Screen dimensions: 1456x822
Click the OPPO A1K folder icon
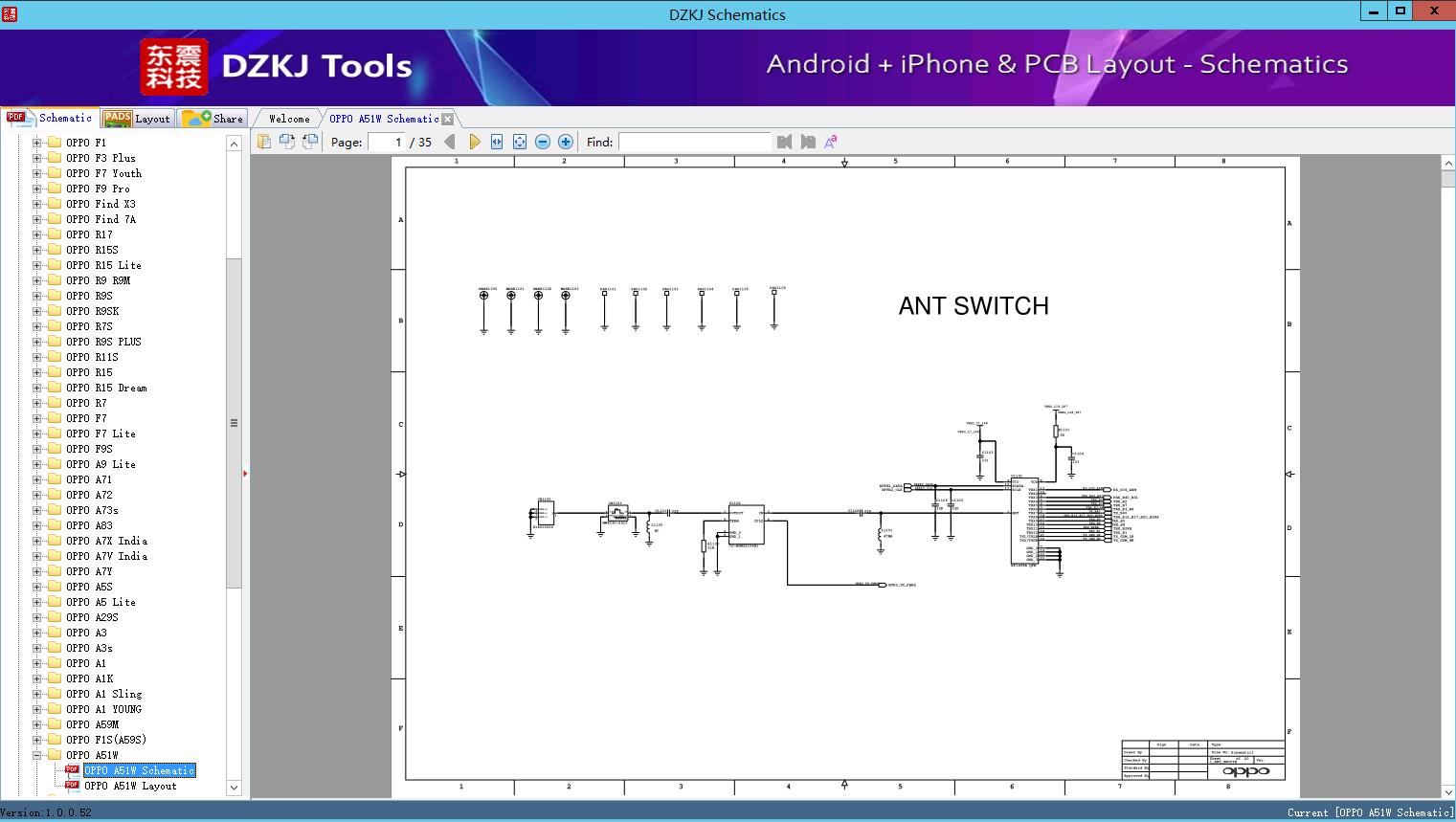(55, 678)
